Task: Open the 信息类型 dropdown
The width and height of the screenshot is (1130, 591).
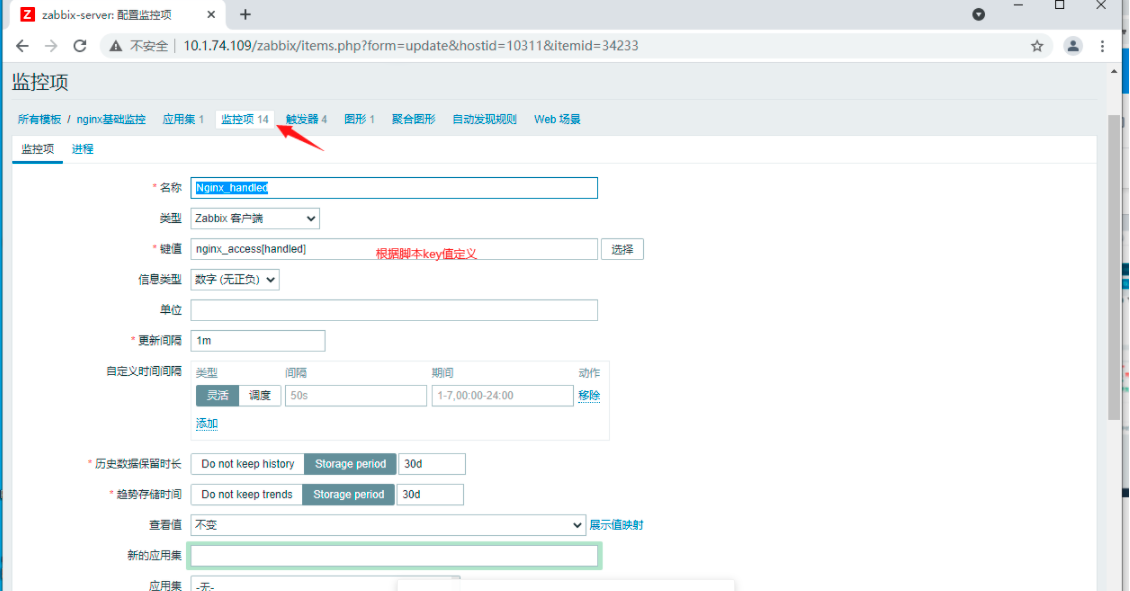Action: click(235, 280)
